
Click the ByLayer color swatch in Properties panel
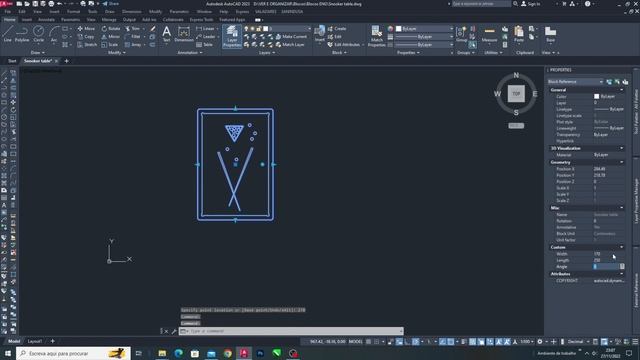(597, 96)
